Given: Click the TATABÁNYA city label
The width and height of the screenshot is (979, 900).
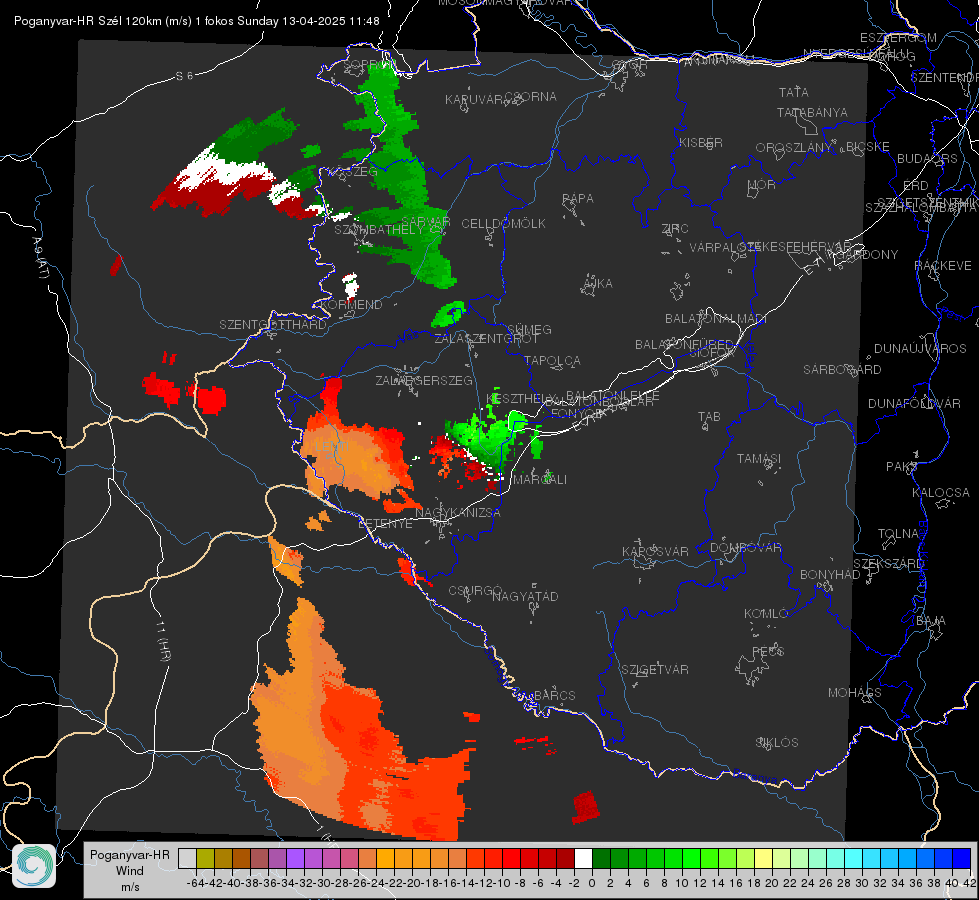Looking at the screenshot, I should 812,112.
